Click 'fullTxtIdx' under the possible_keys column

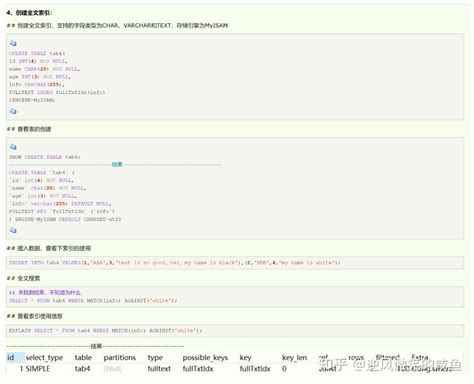(x=198, y=369)
